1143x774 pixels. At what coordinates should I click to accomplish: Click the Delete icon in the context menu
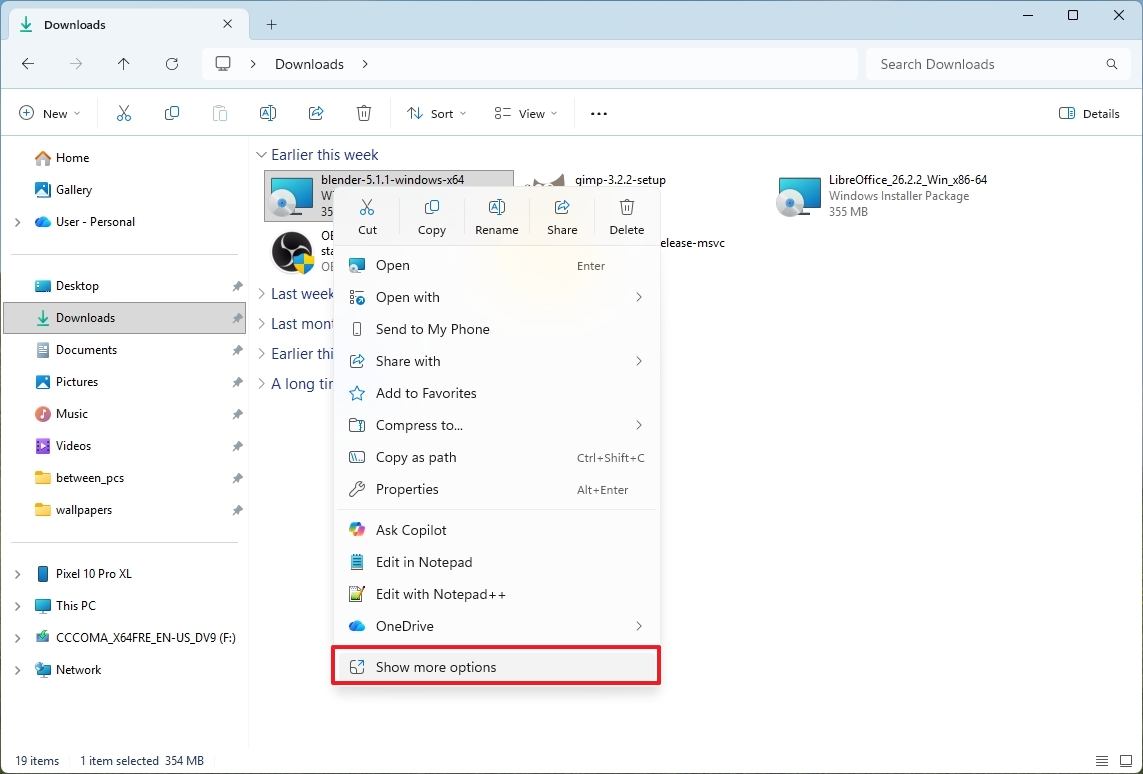click(627, 215)
